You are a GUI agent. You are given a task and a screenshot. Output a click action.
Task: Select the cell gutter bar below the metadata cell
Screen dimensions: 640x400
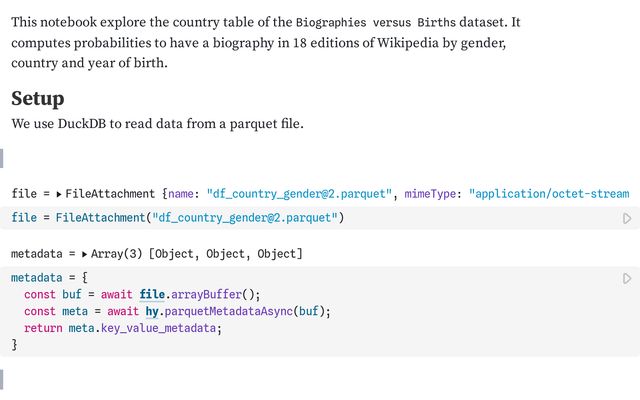[2, 380]
